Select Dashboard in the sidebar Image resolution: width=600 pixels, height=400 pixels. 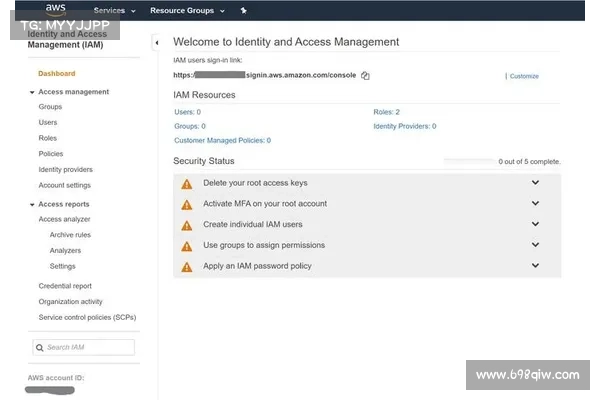click(57, 73)
